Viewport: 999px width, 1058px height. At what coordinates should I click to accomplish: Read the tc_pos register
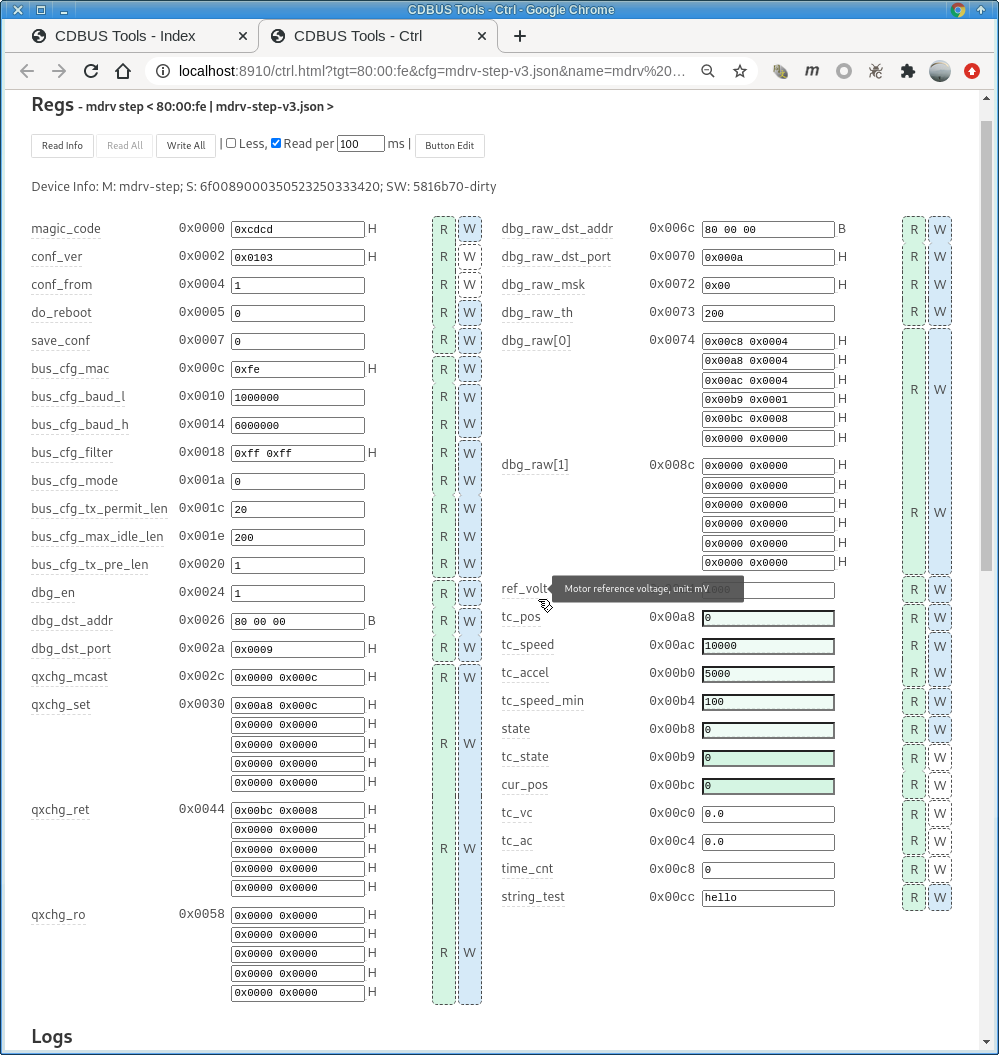(914, 618)
